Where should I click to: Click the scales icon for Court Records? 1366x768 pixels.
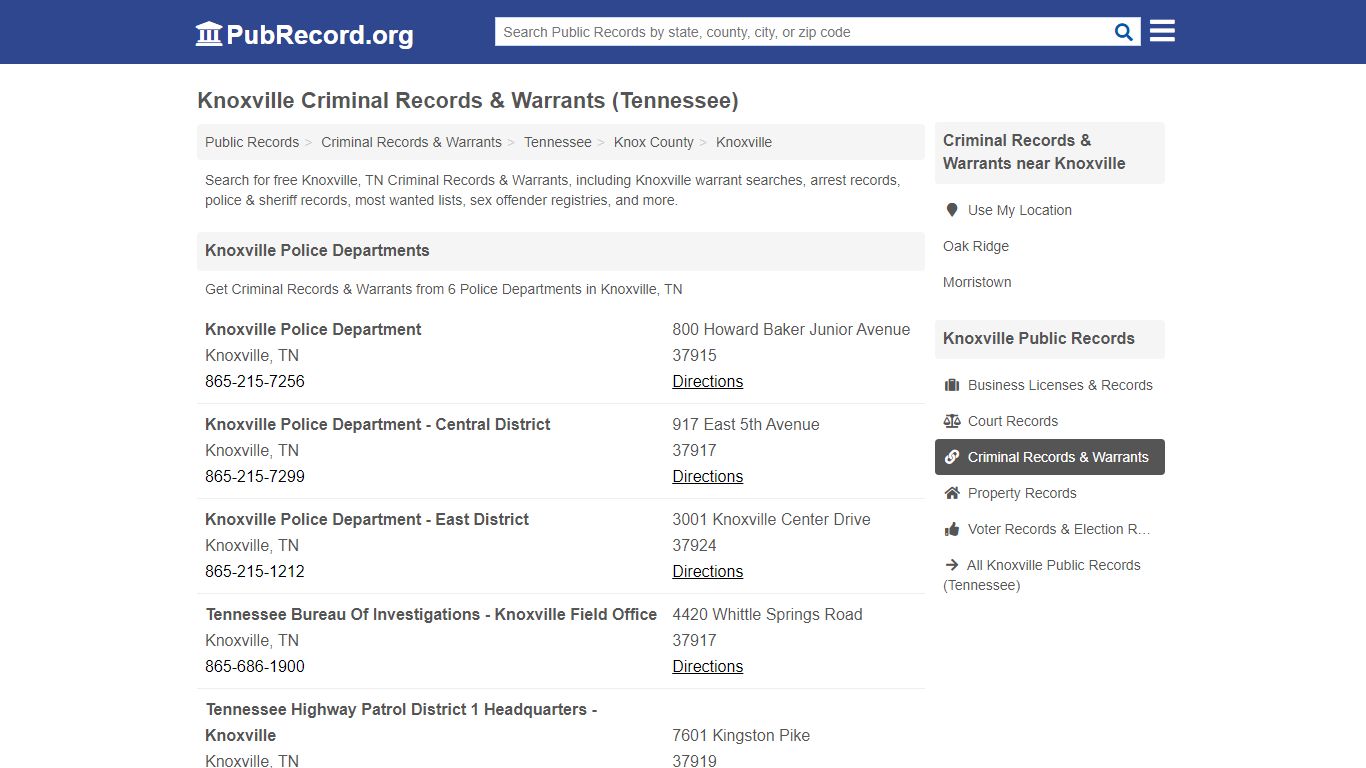tap(952, 421)
